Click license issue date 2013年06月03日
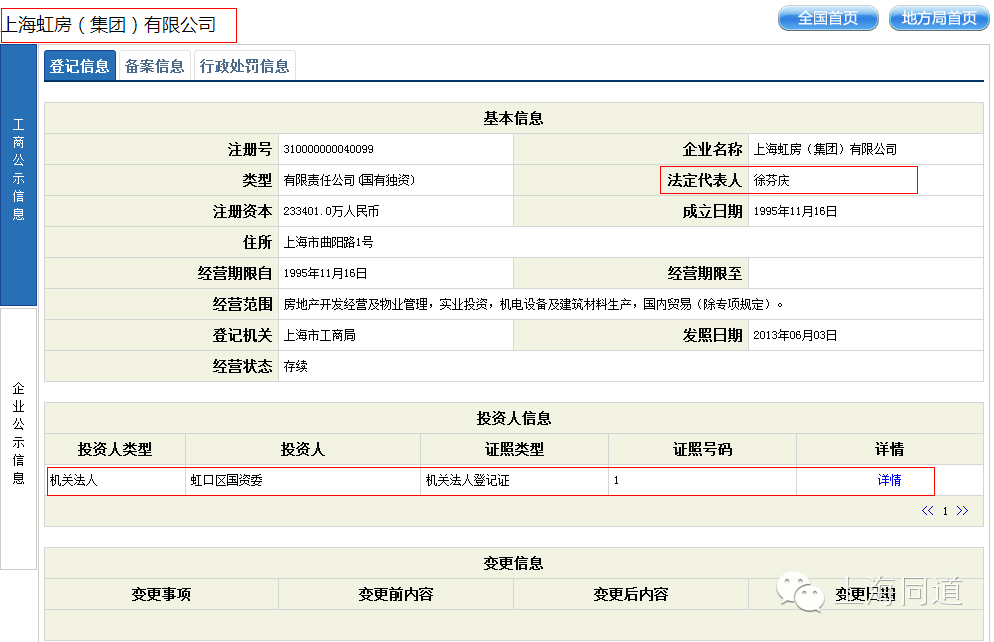 [795, 336]
